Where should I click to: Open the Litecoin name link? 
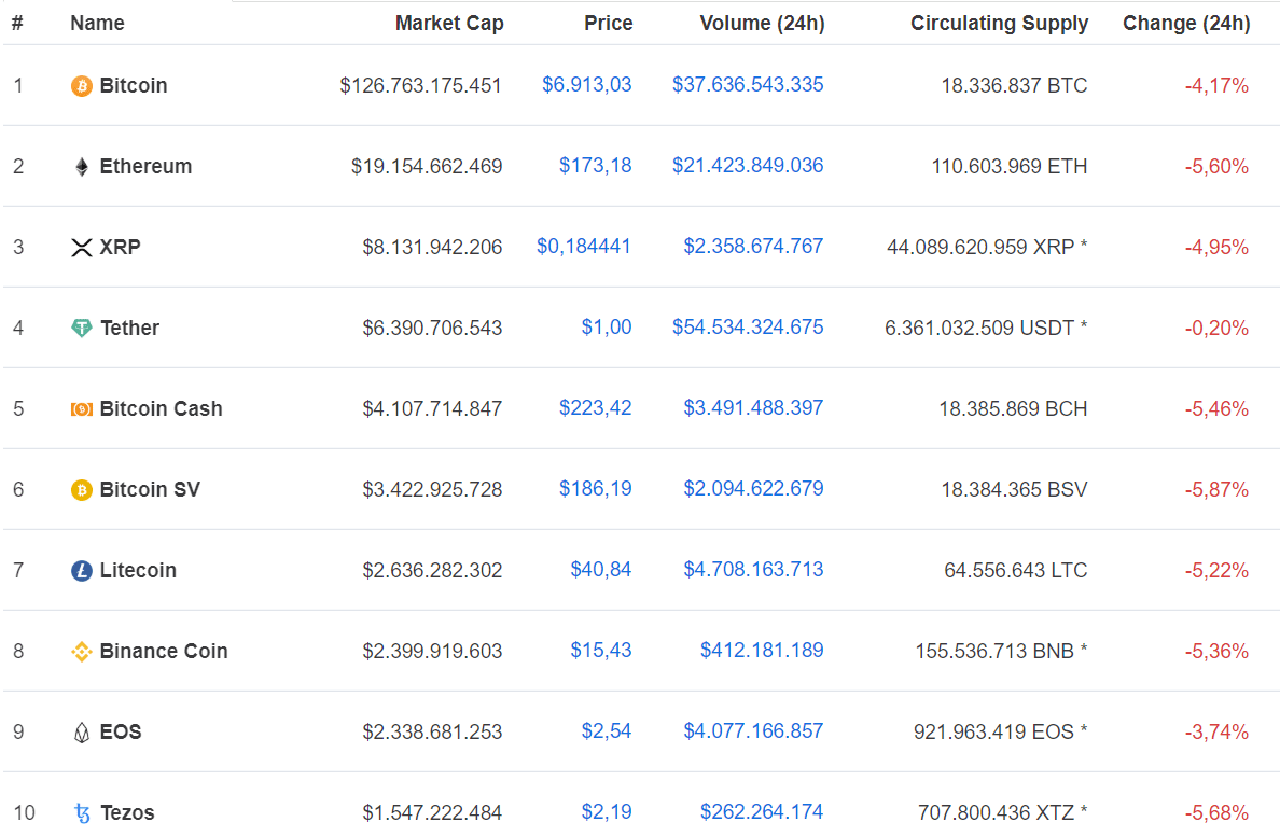[x=138, y=570]
